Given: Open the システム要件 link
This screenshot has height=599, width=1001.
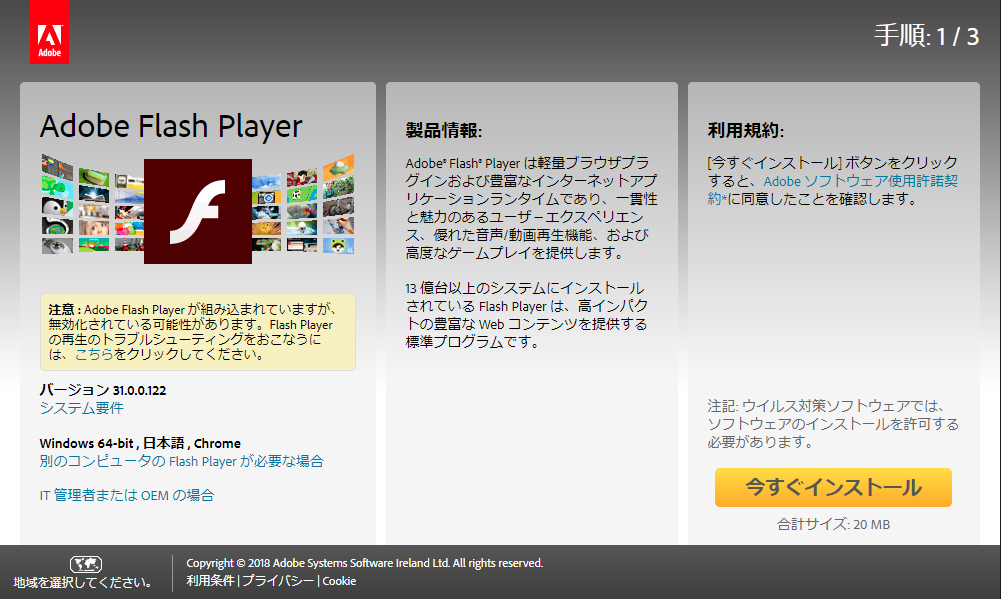Looking at the screenshot, I should pos(81,408).
